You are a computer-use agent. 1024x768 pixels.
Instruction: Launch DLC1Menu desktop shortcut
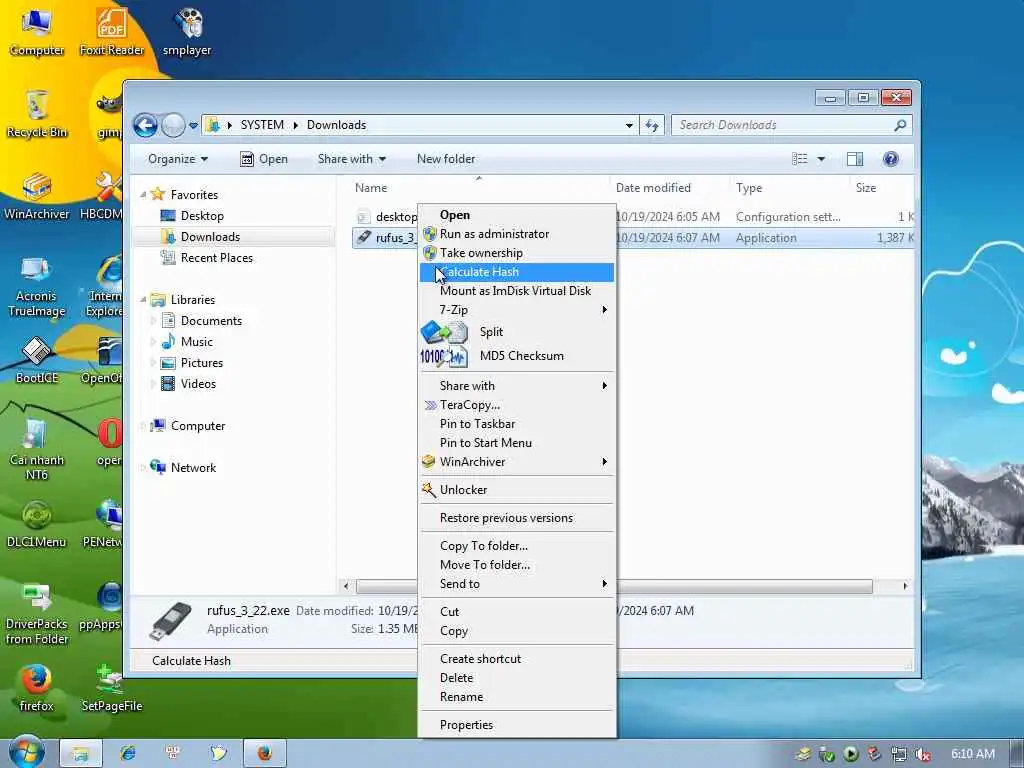click(37, 524)
